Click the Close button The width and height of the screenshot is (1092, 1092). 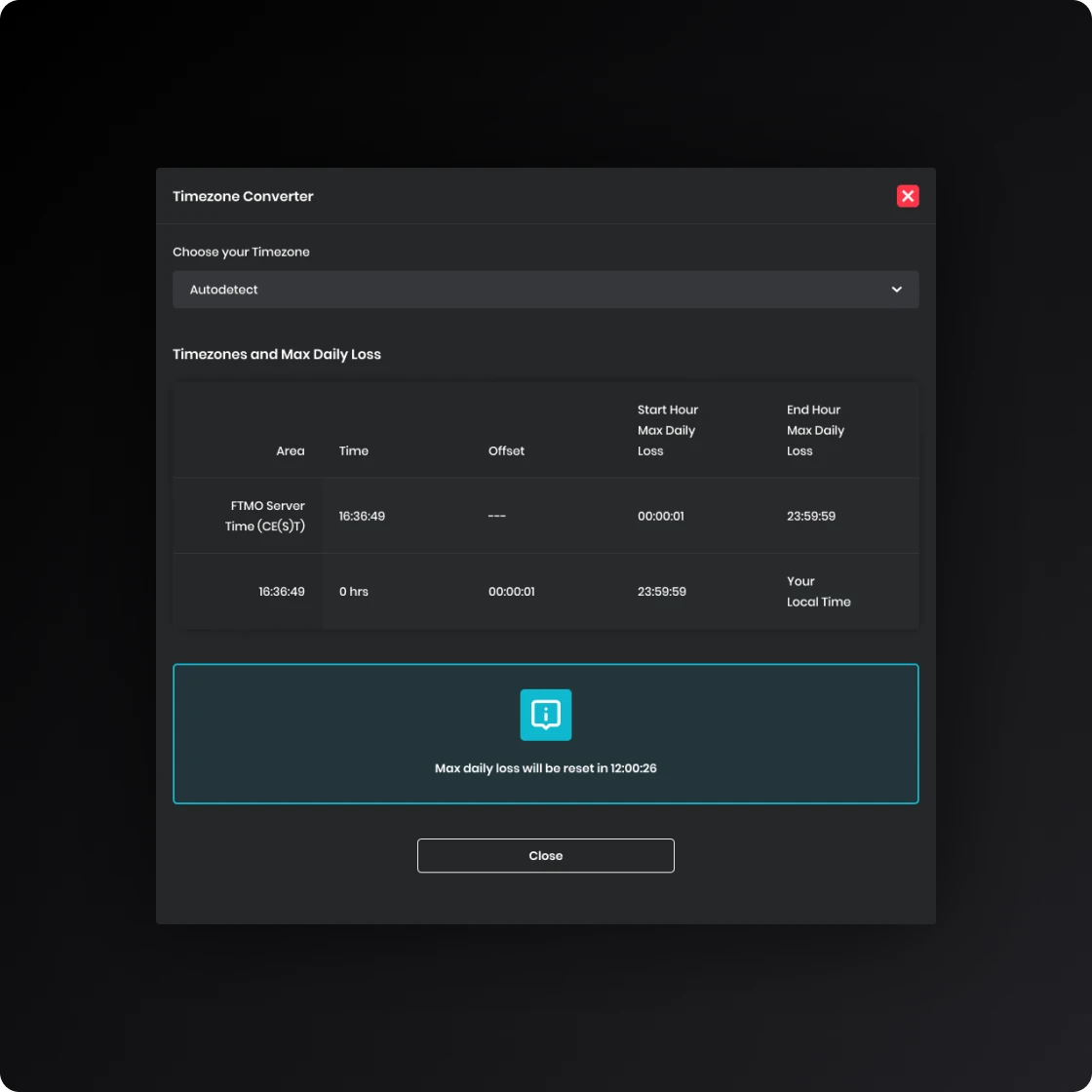pos(545,855)
